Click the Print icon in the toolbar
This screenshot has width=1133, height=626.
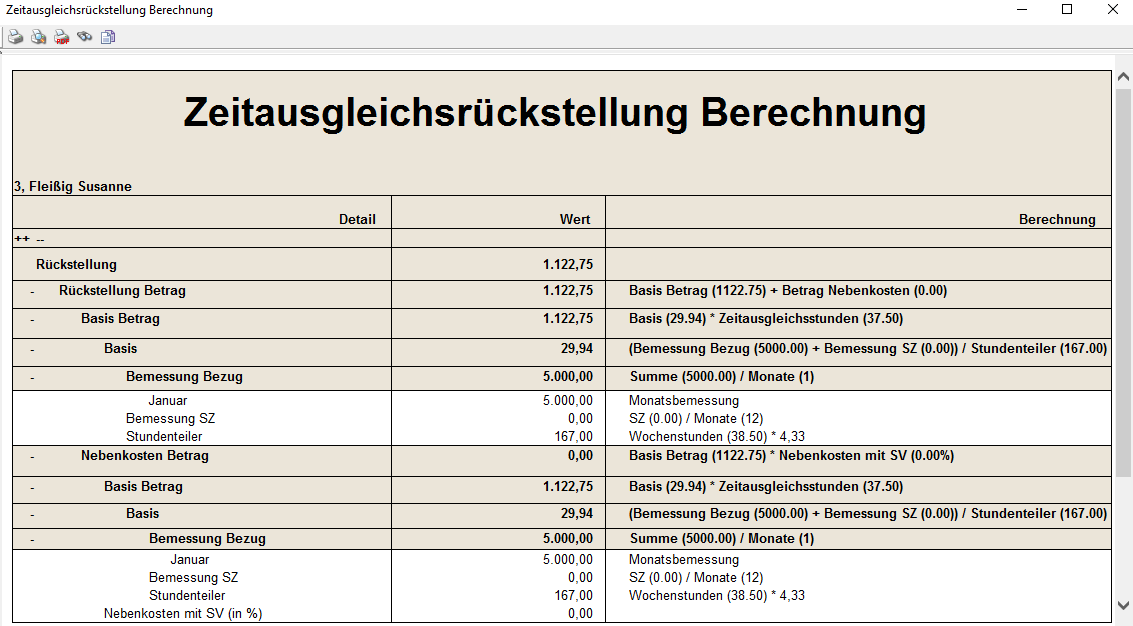[16, 37]
